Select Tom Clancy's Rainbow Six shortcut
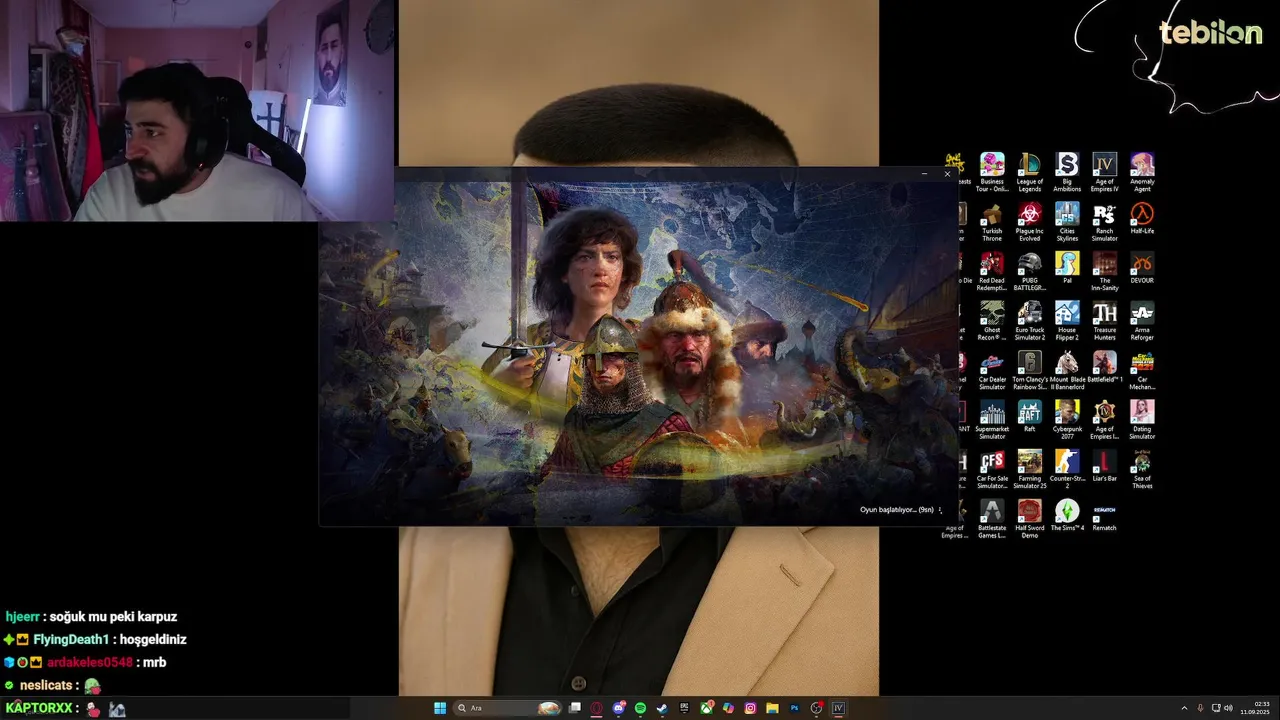Screen dimensions: 1280x720 (1029, 370)
